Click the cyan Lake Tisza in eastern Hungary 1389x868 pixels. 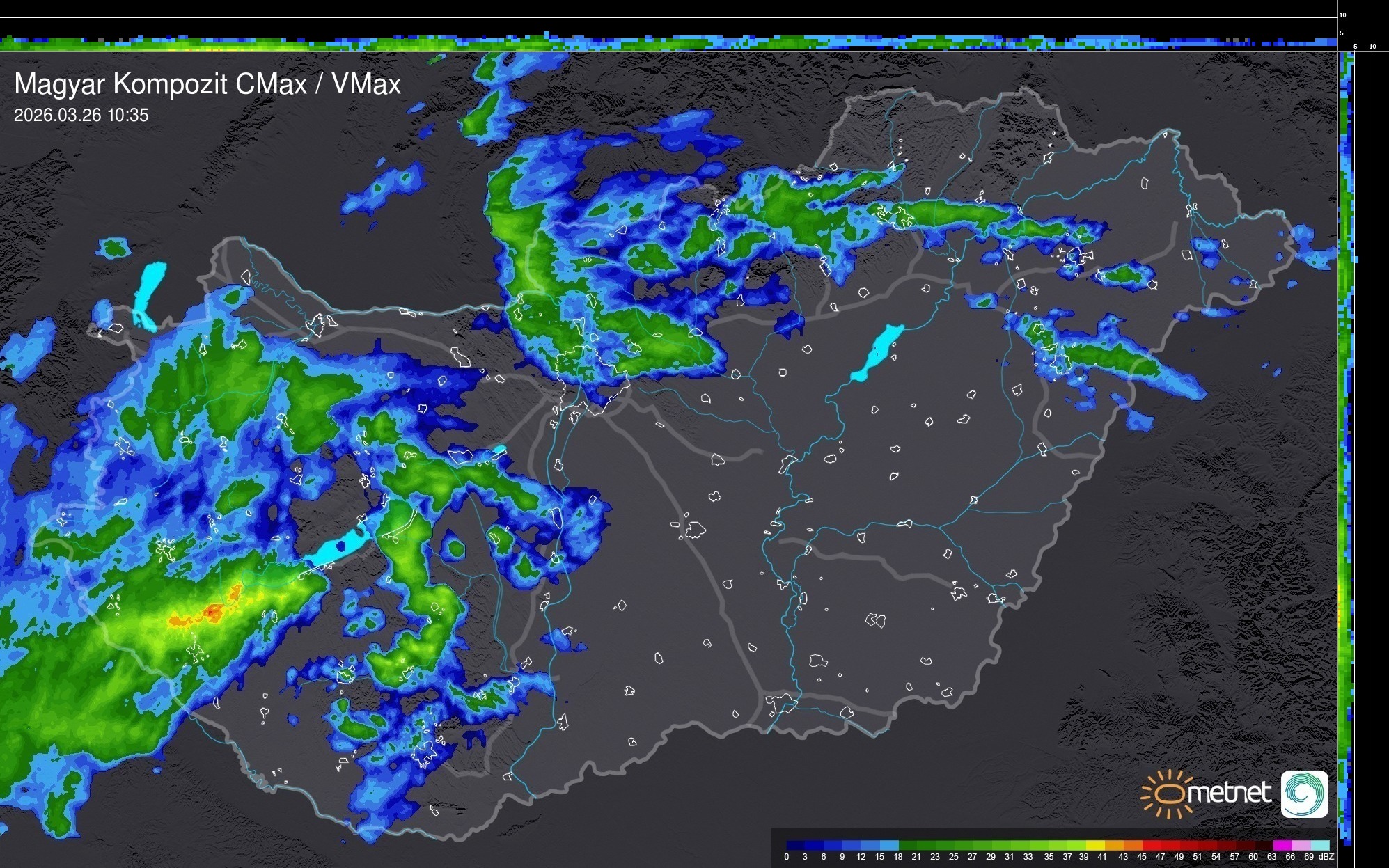[879, 352]
